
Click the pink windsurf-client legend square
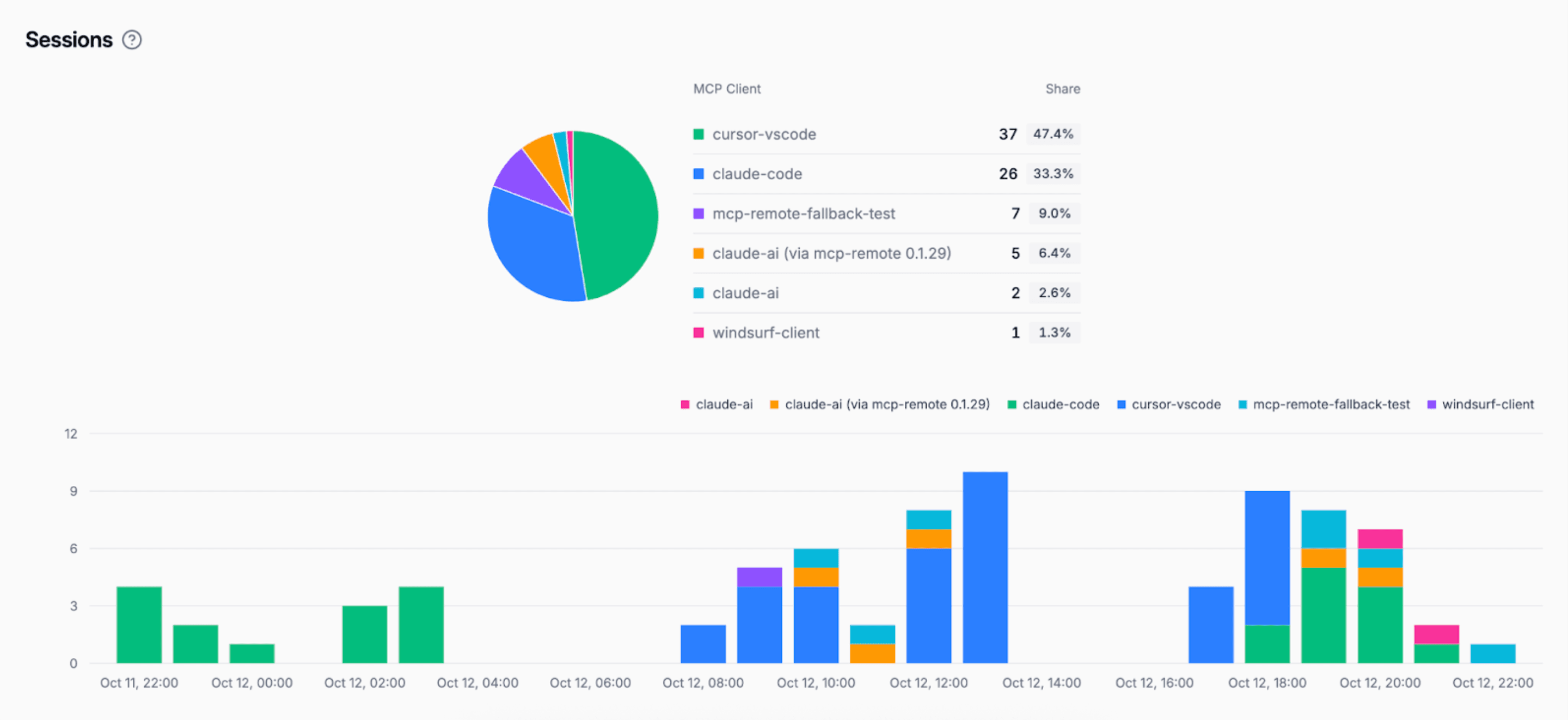coord(698,333)
